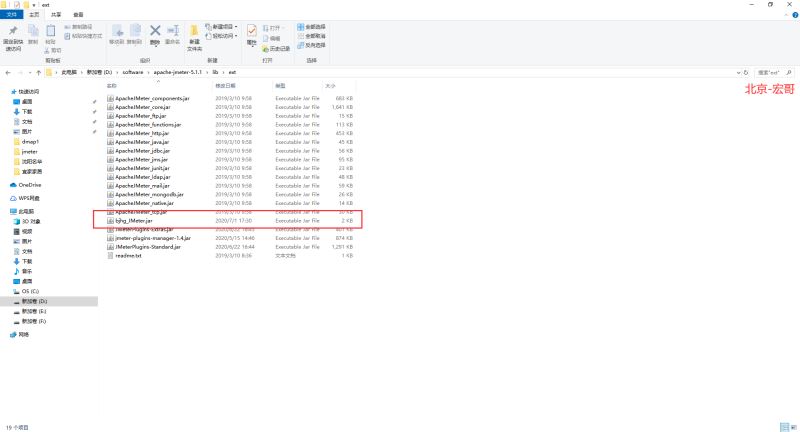Click the Home ribbon tab
800x432 pixels.
pyautogui.click(x=34, y=15)
